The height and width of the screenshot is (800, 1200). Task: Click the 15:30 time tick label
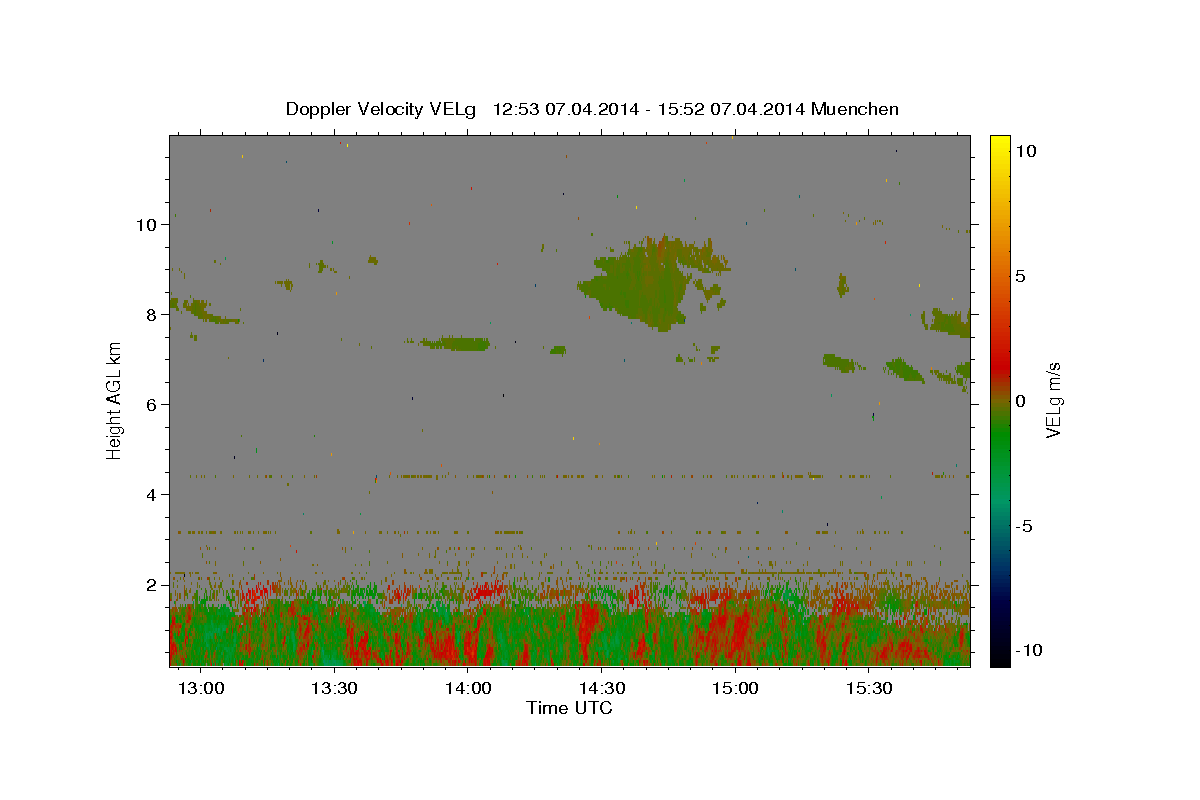(870, 688)
